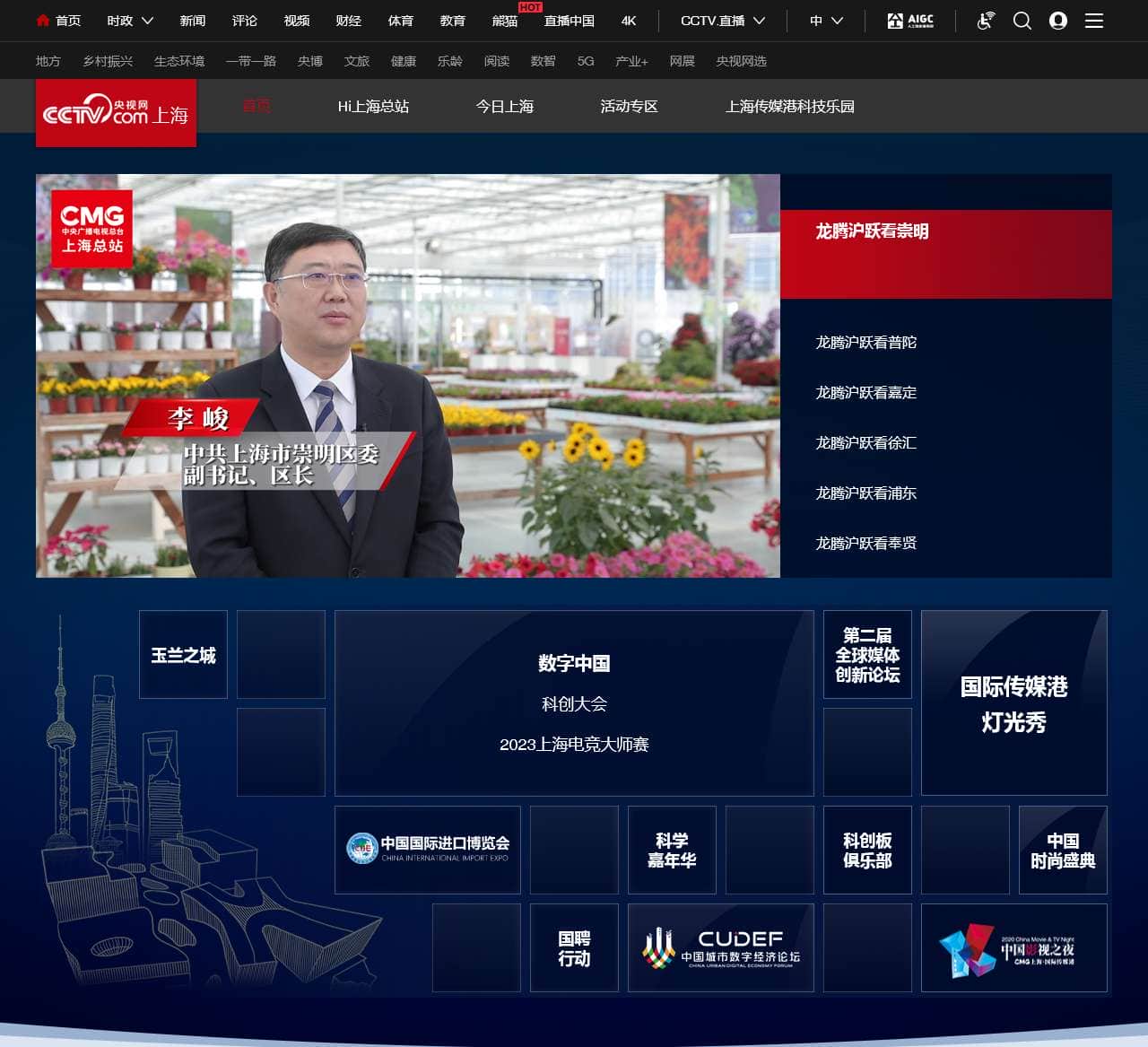Click the 乡村振兴 link

(108, 61)
